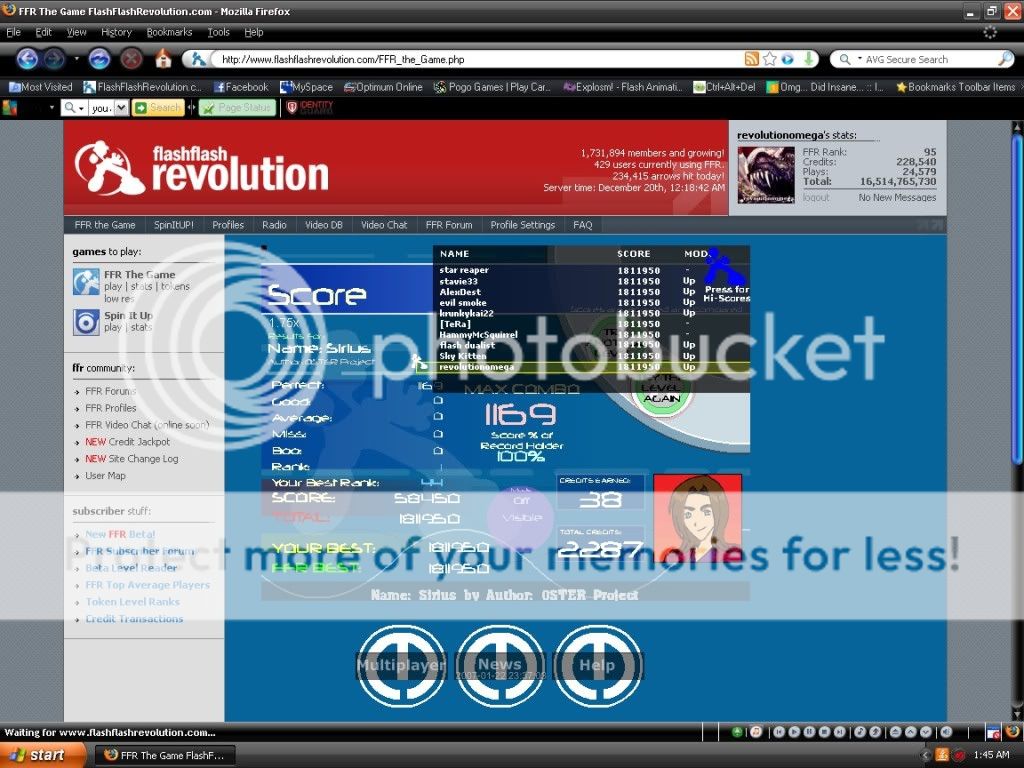Switch to the FFR Forum nav tab
The image size is (1024, 768).
pos(448,225)
